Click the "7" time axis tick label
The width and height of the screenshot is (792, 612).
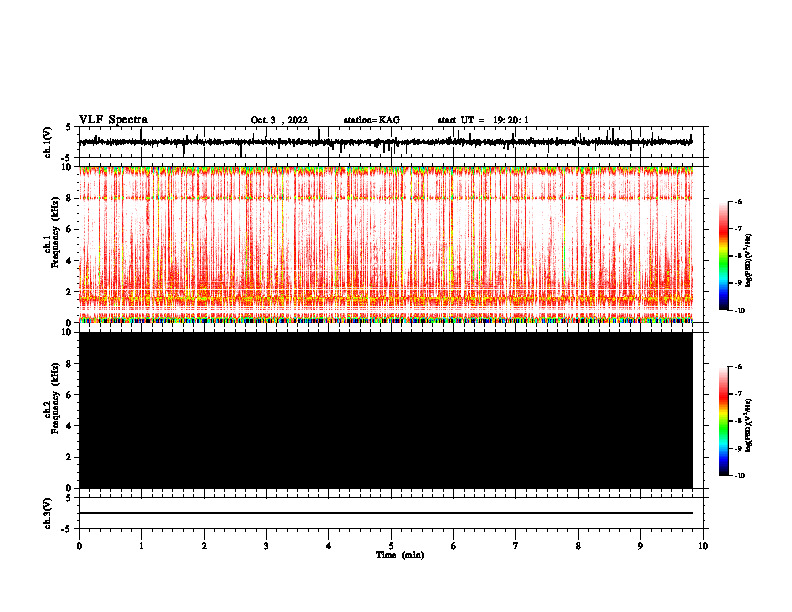click(516, 546)
